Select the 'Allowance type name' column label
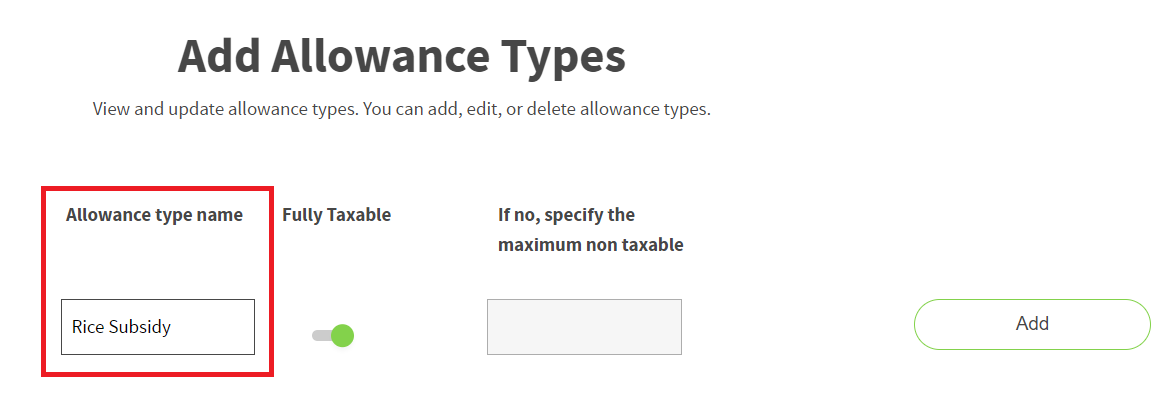 [154, 215]
